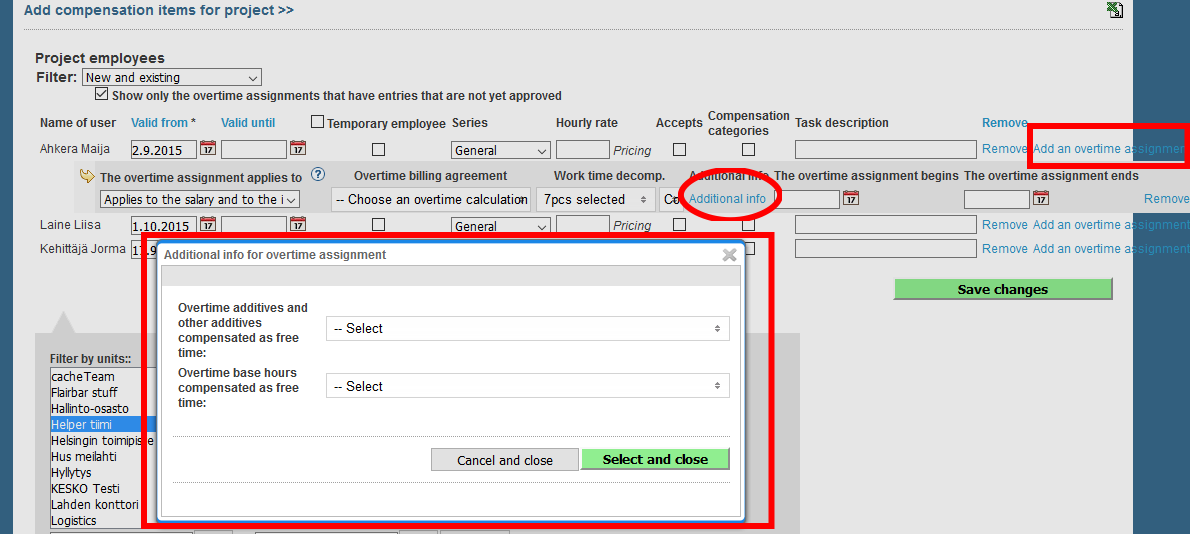Screen dimensions: 1190x534
Task: Expand Overtime additives compensated as free time dropdown
Action: click(527, 328)
